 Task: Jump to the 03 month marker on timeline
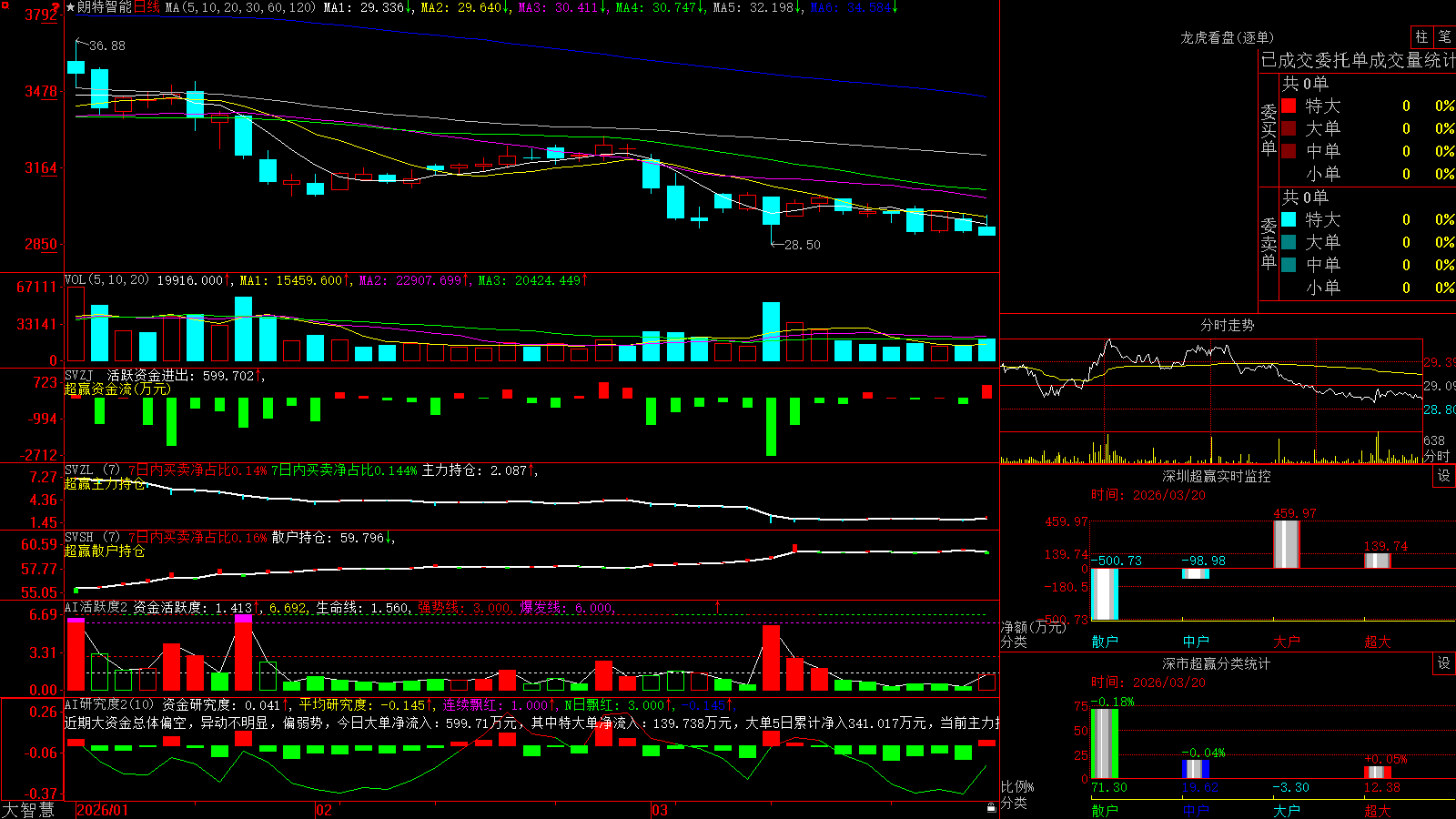661,810
